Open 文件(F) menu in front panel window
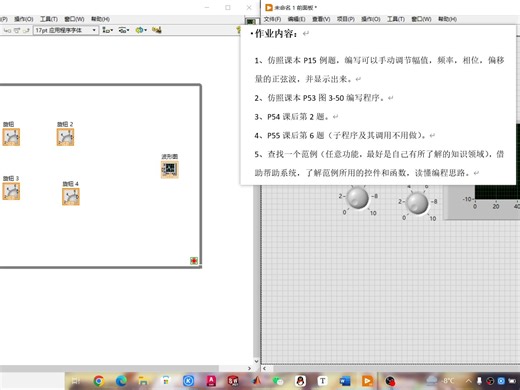Screen dimensions: 520x390 coord(272,19)
